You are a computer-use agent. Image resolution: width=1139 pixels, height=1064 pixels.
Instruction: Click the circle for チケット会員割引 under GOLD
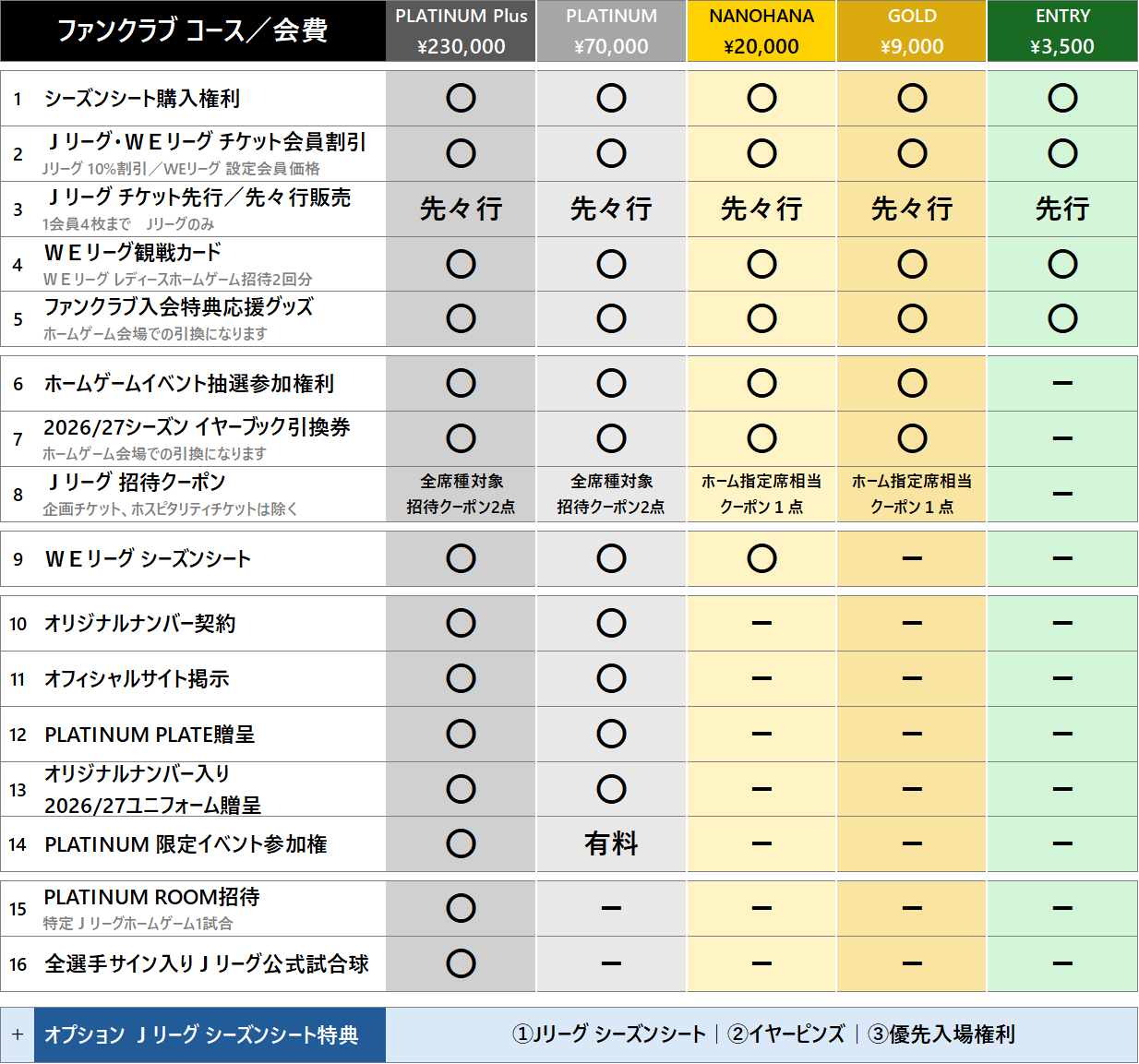point(912,153)
